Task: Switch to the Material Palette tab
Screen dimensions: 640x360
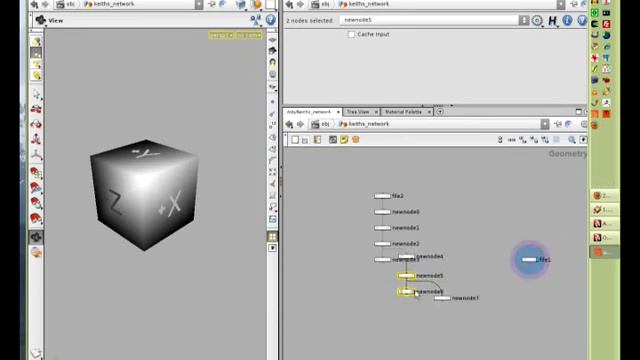Action: coord(403,111)
